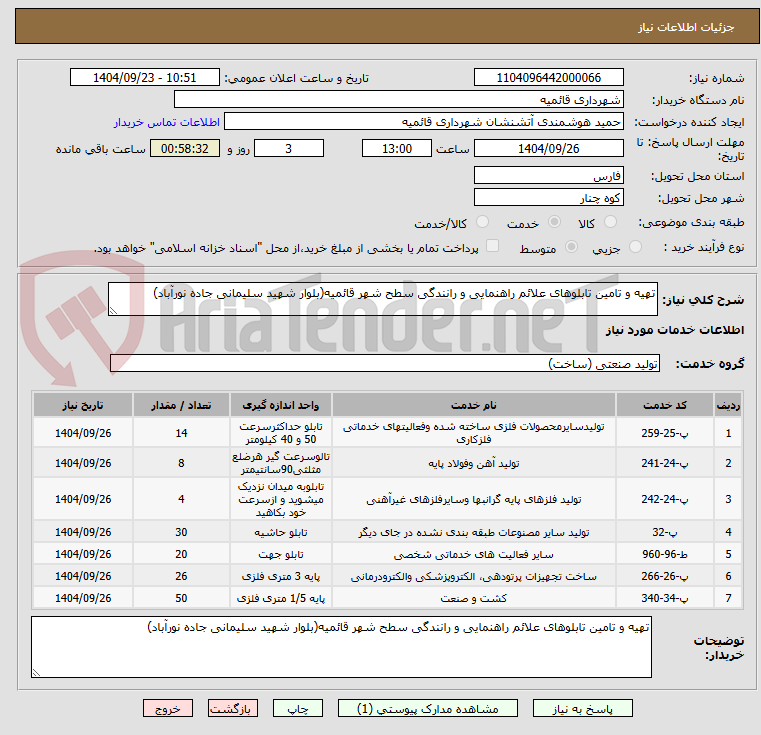Click service code پ-25-259
This screenshot has width=761, height=735.
click(664, 433)
